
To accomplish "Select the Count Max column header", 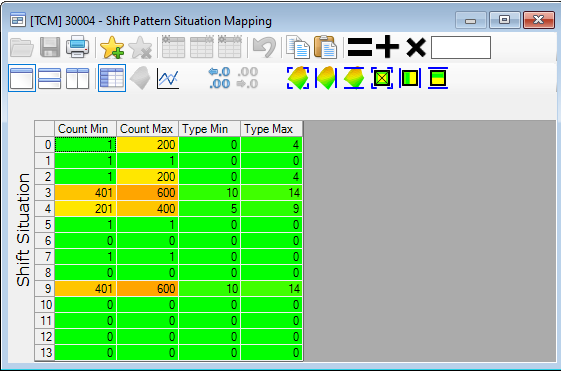I will [x=147, y=129].
